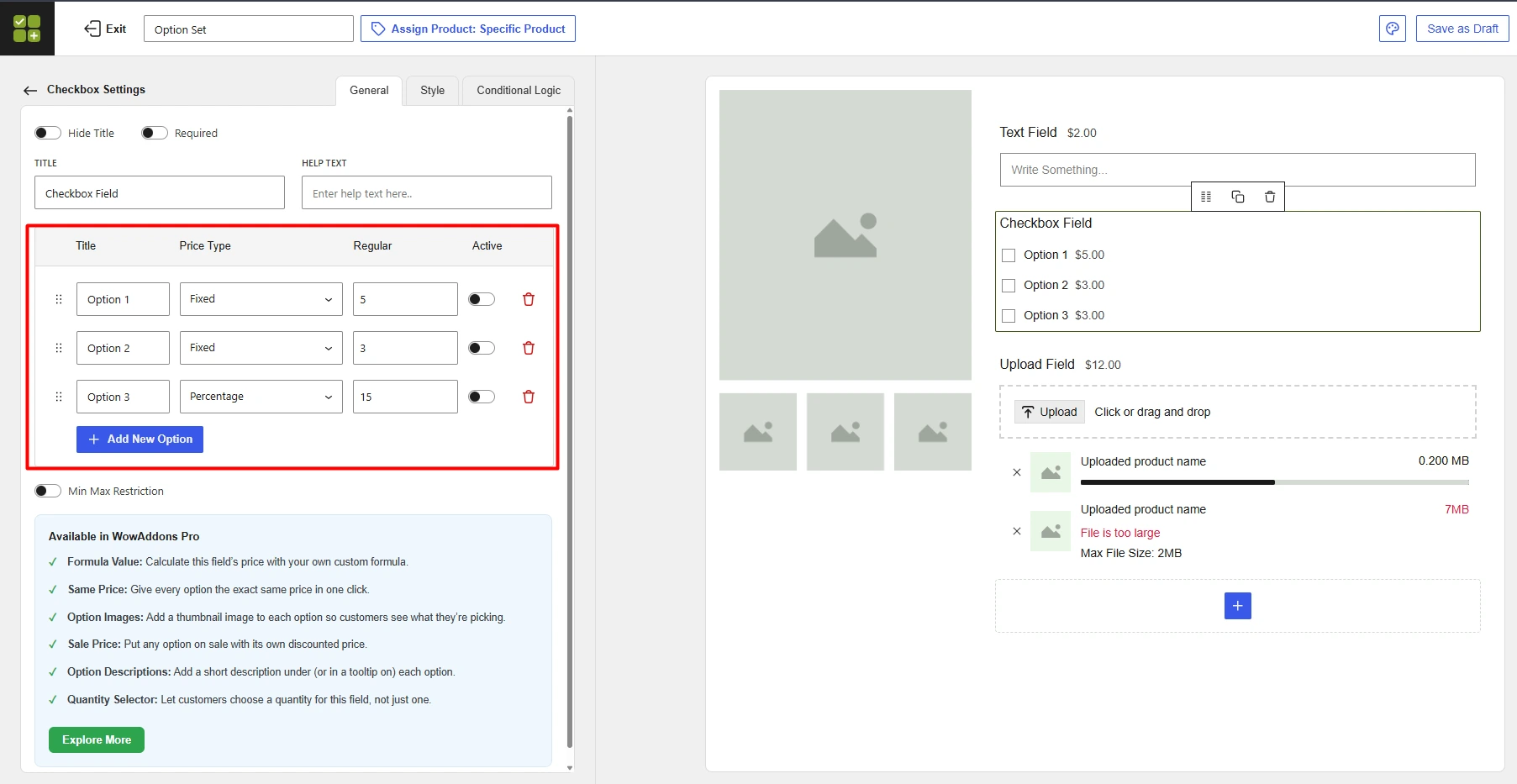Open Percentage price type dropdown for Option 3
This screenshot has height=784, width=1517.
261,397
